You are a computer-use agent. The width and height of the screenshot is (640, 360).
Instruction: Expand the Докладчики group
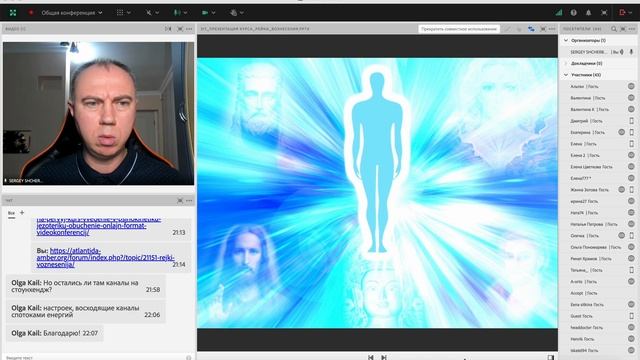point(566,63)
